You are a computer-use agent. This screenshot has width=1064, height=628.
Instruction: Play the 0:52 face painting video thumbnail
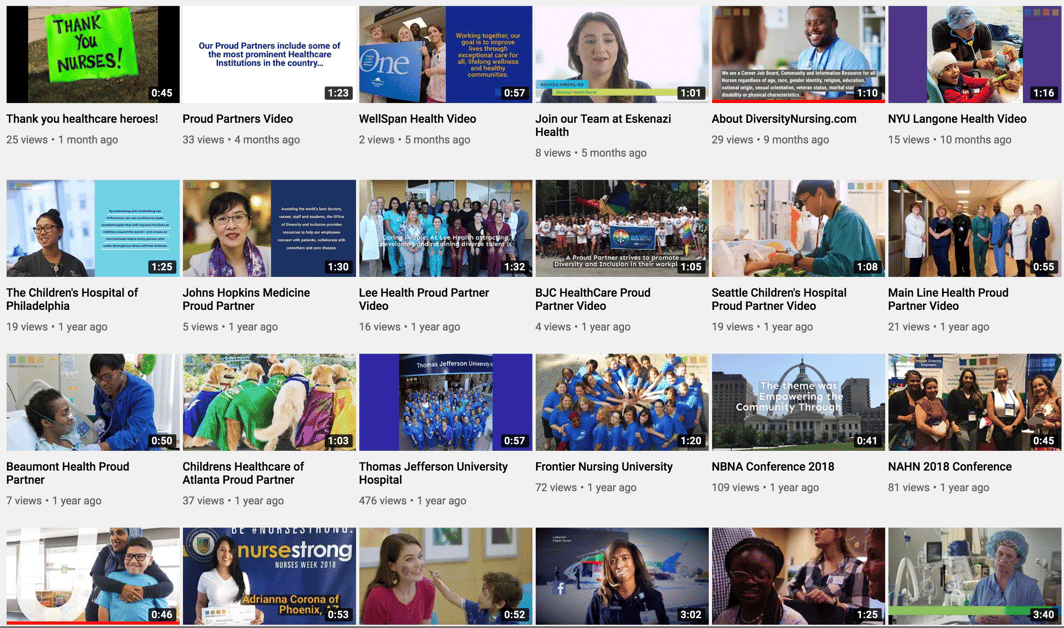click(446, 576)
